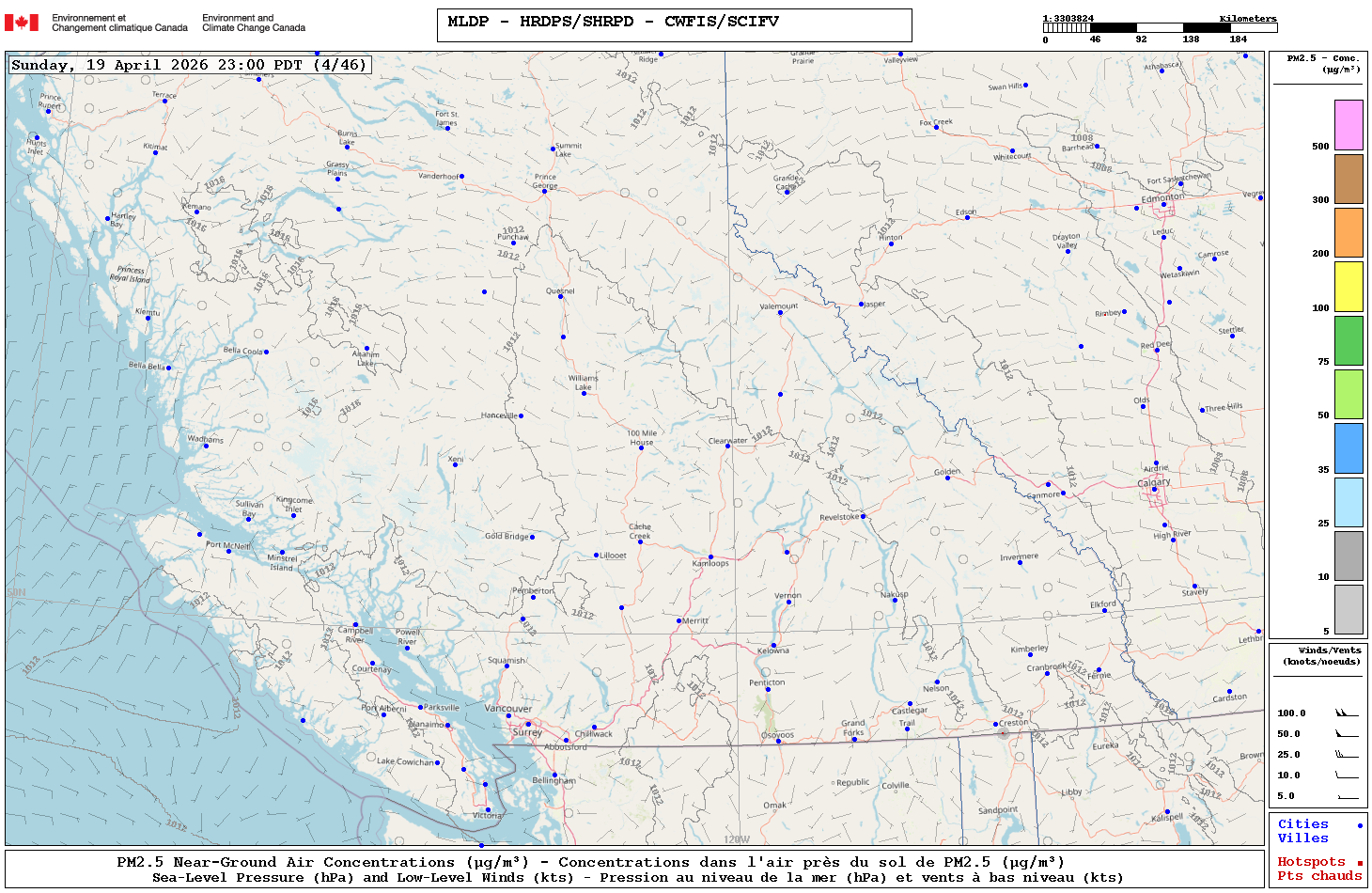Click the 100.0 knots wind barb symbol
The height and width of the screenshot is (893, 1372).
pos(1346,713)
